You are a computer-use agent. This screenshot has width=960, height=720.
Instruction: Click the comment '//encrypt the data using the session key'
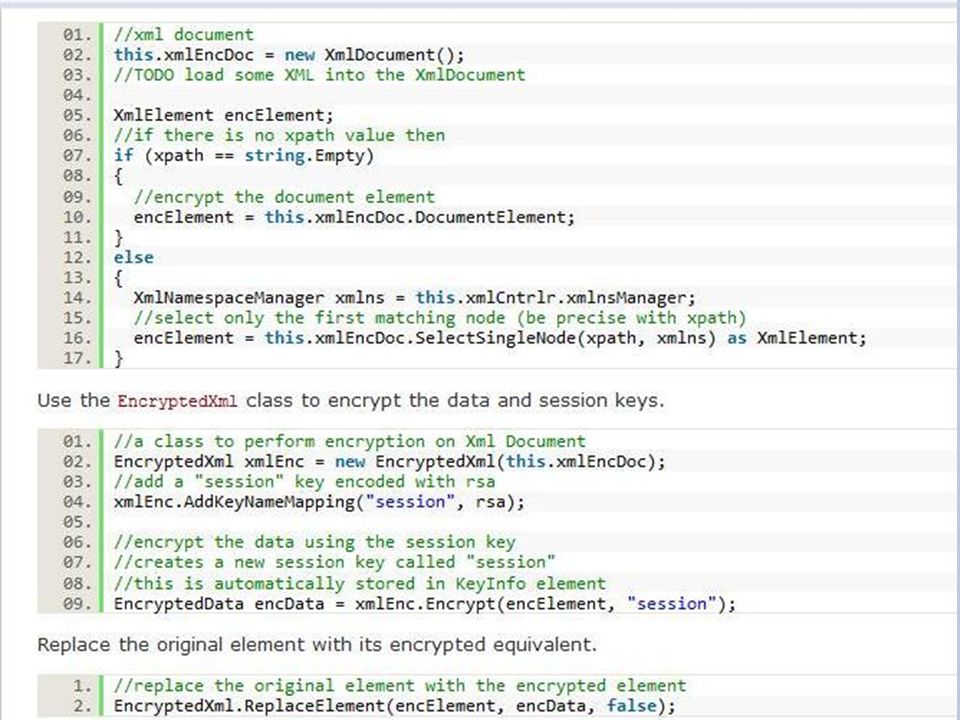pyautogui.click(x=315, y=542)
